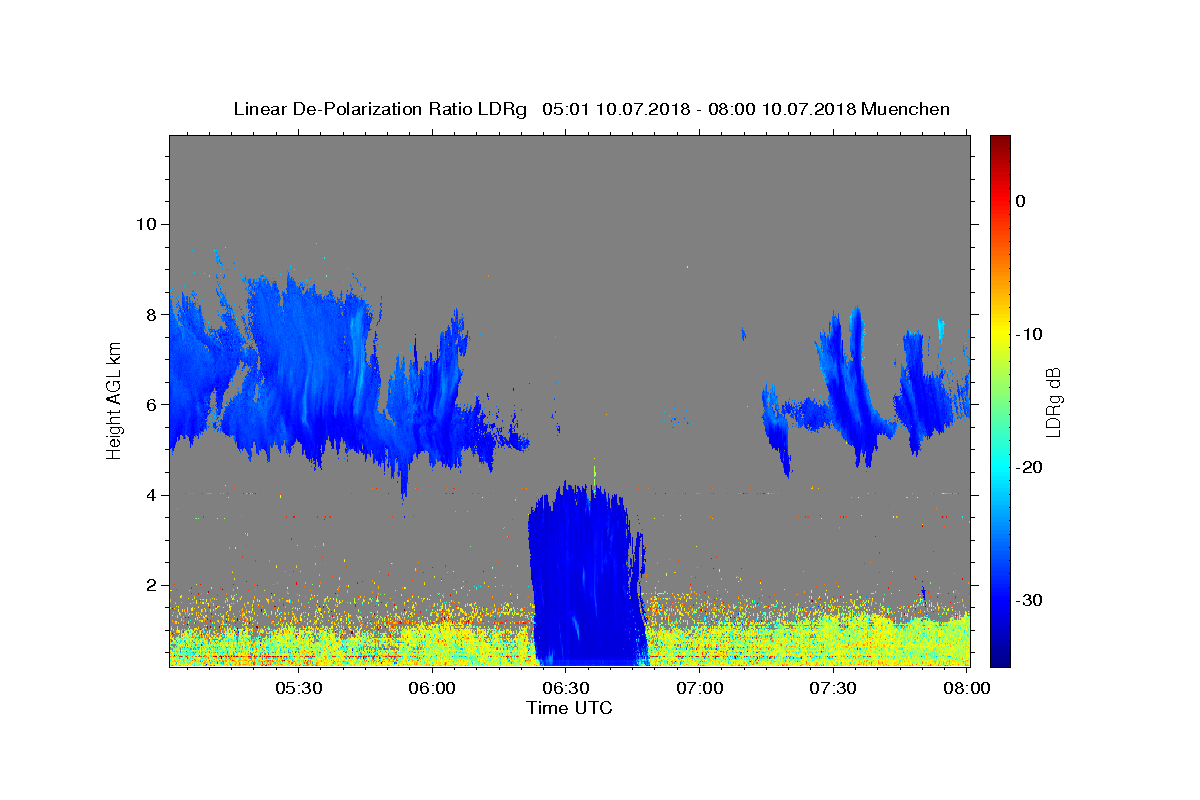Click the 'LDRg dB' colorbar label
The image size is (1200, 800).
pyautogui.click(x=1052, y=402)
